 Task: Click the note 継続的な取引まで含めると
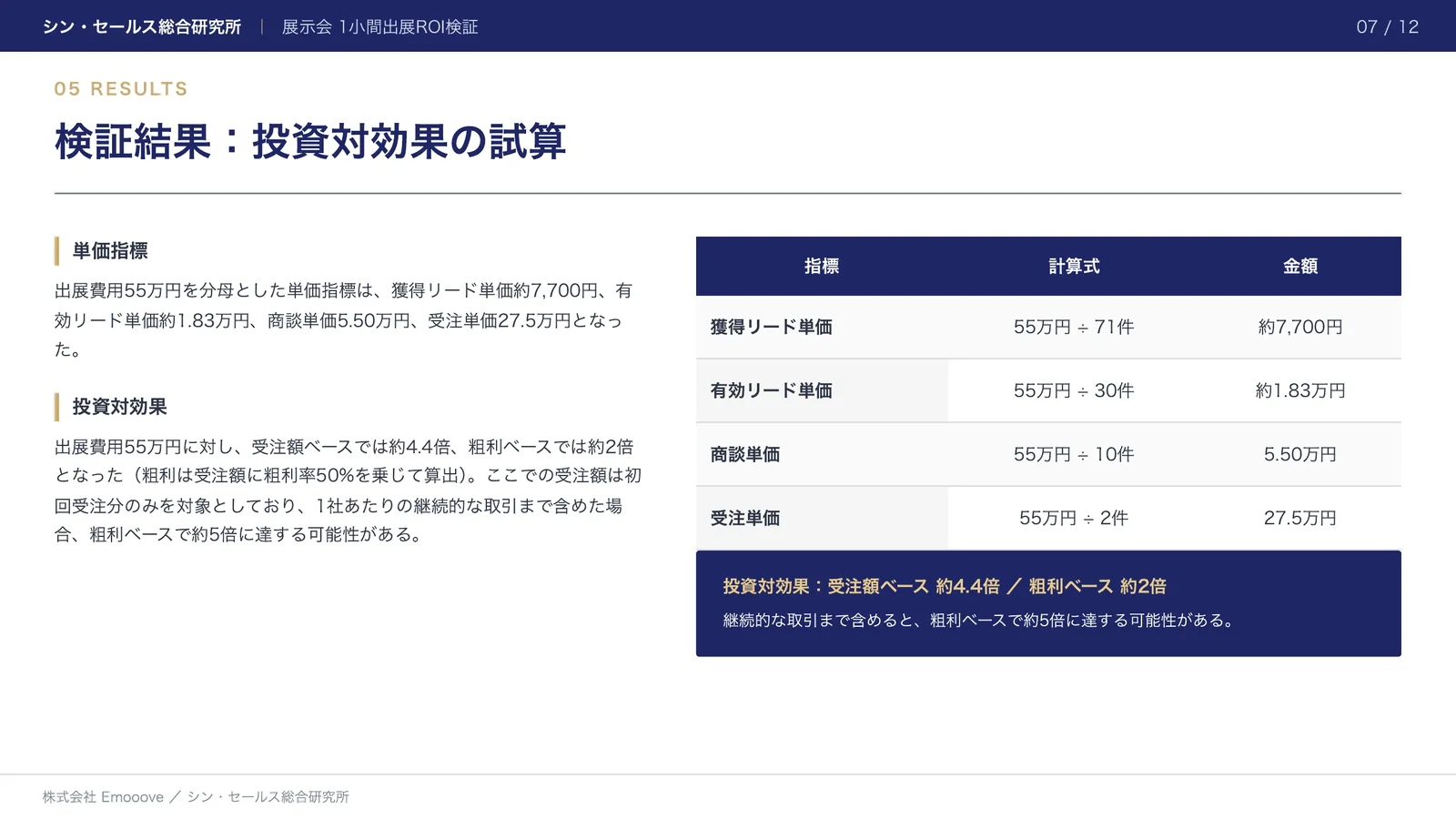coord(979,621)
